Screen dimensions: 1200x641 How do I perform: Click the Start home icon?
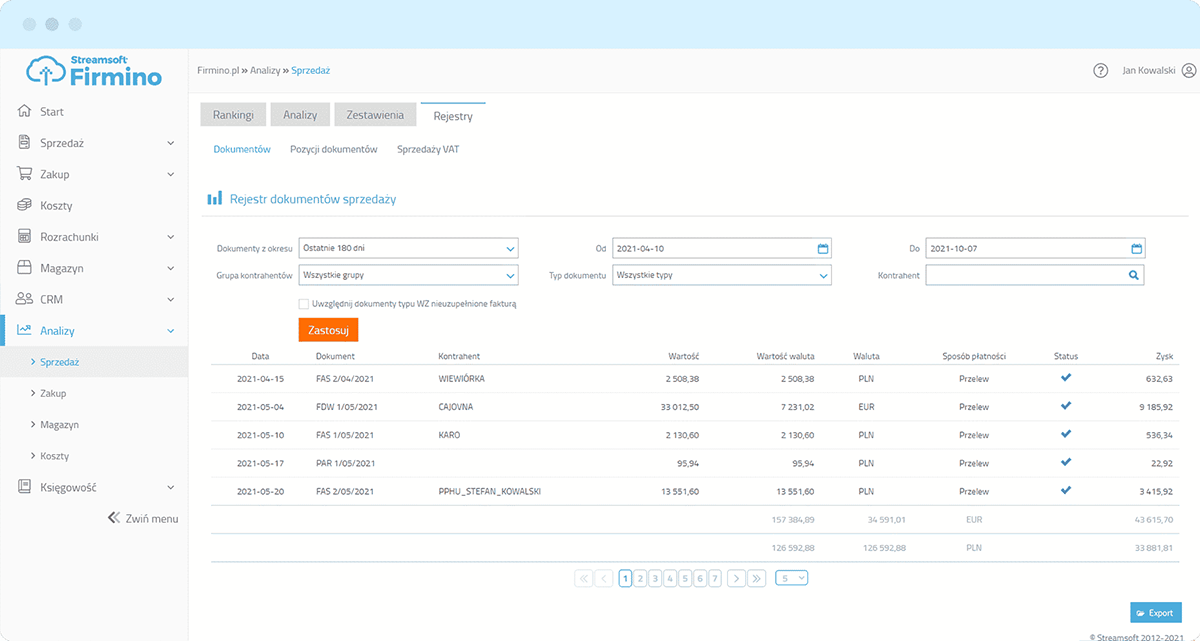point(25,111)
